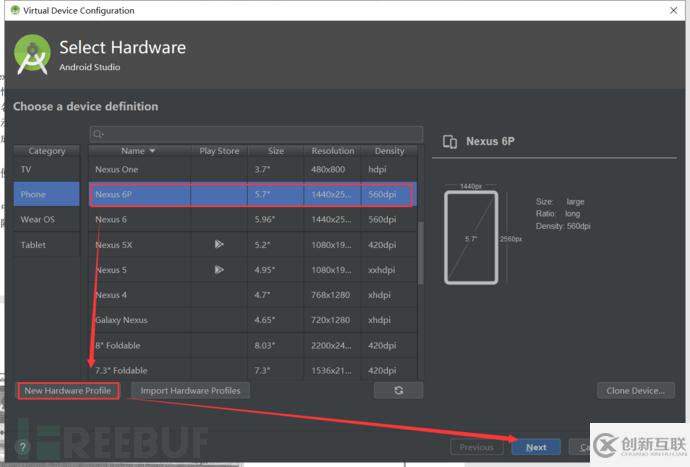Screen dimensions: 690x467
Task: Click the Nexus 6P device type icon
Action: [x=450, y=142]
